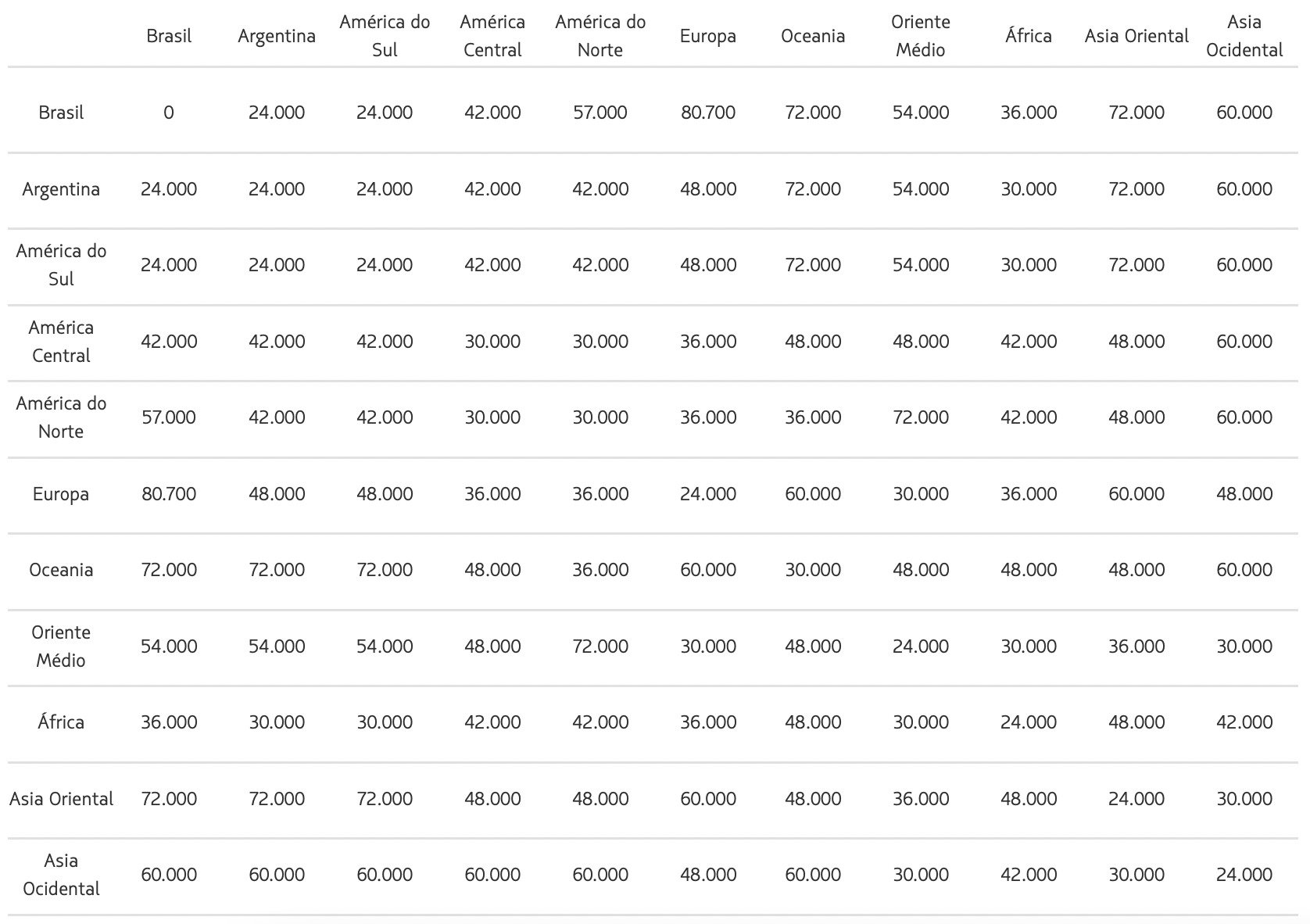
Task: Select 57.000 in Brasil row
Action: click(600, 113)
